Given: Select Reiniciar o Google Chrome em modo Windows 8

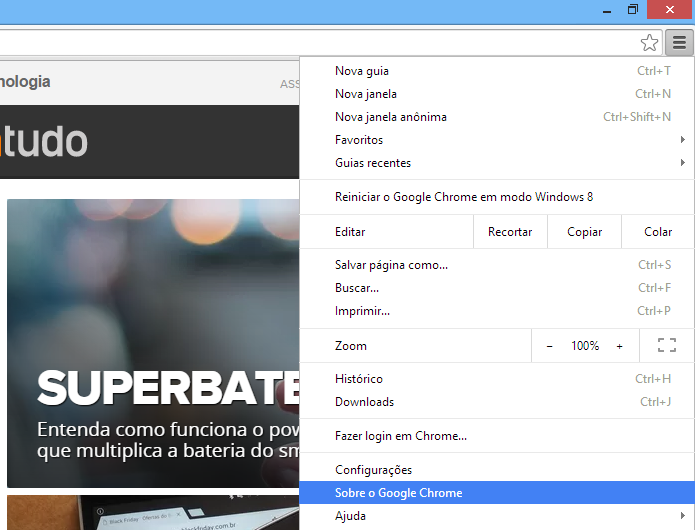Looking at the screenshot, I should click(x=497, y=197).
